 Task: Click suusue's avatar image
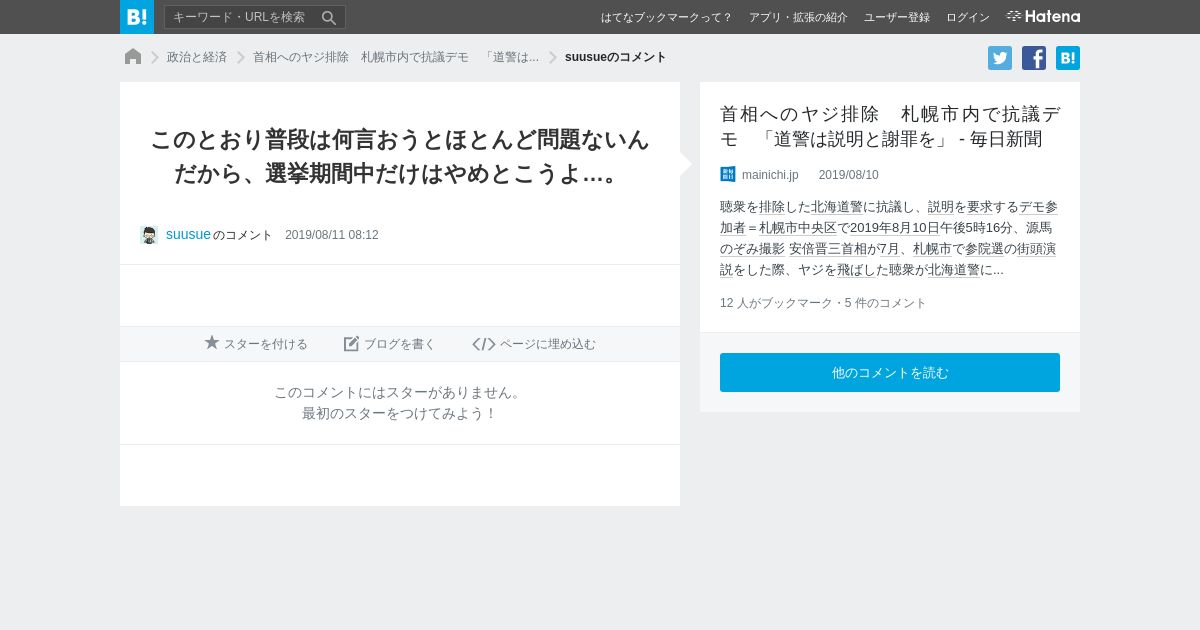(149, 235)
